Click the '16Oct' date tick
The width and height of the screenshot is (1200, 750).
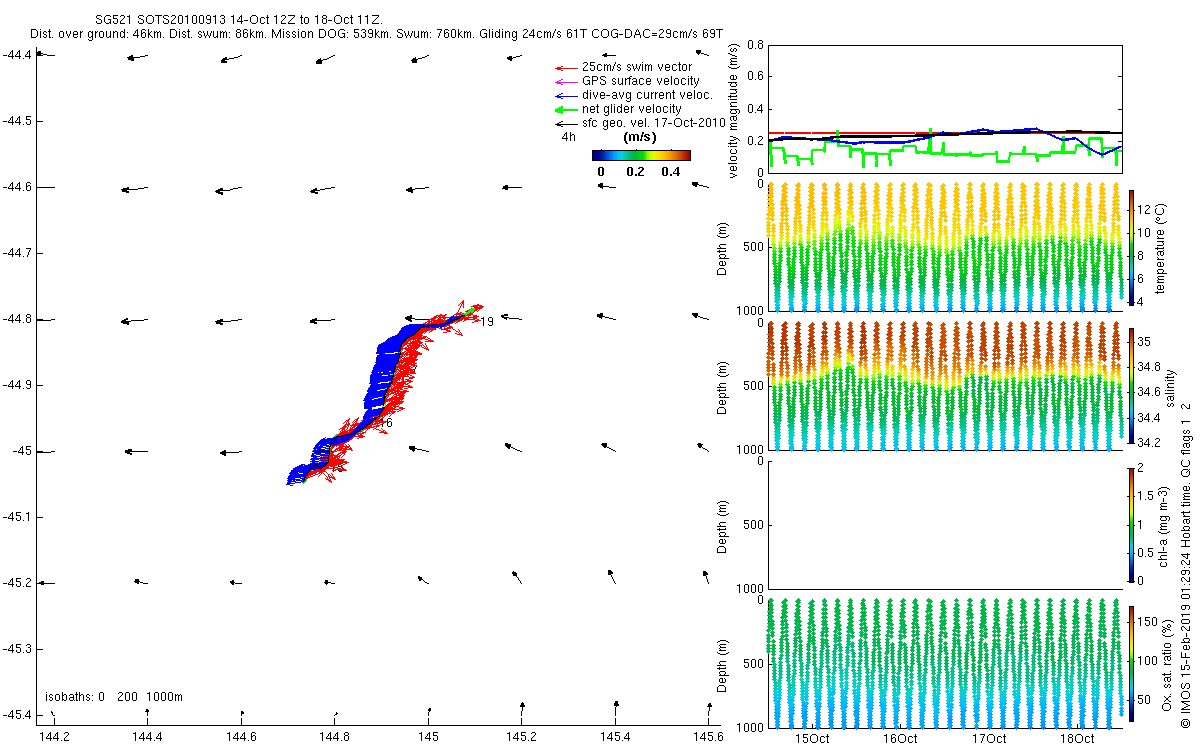[x=900, y=739]
